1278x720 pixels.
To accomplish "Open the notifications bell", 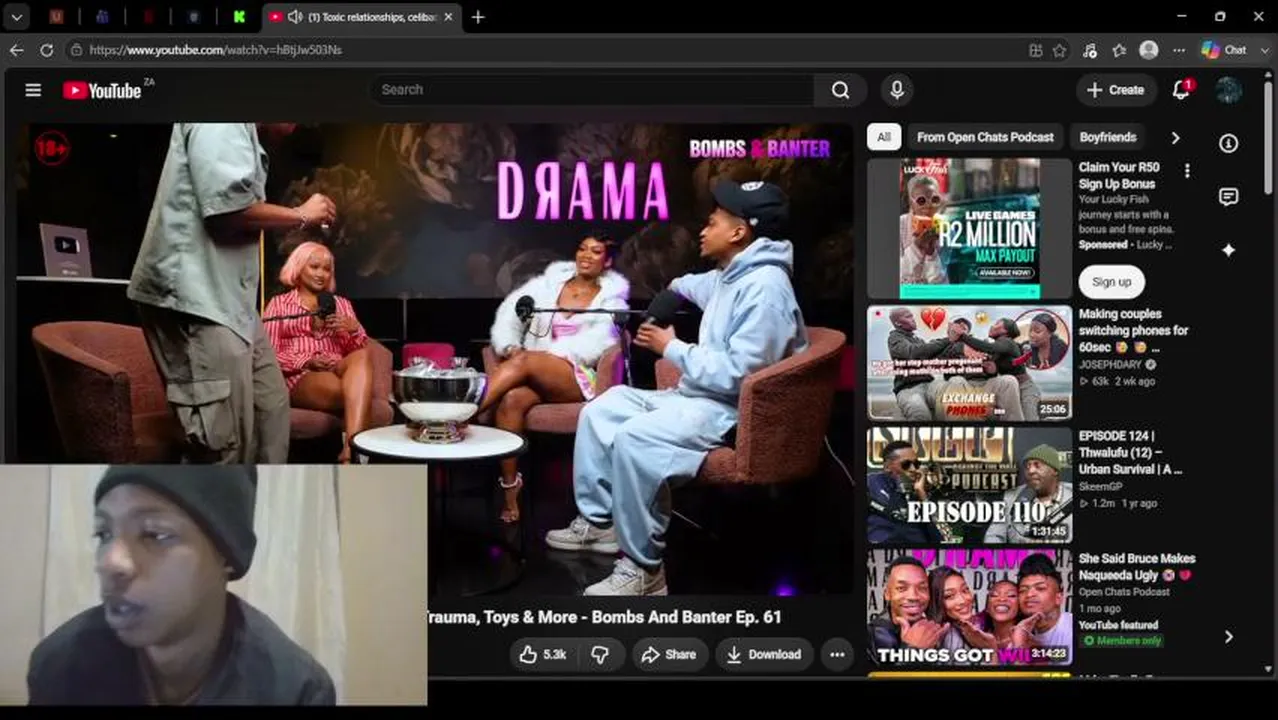I will pos(1181,89).
